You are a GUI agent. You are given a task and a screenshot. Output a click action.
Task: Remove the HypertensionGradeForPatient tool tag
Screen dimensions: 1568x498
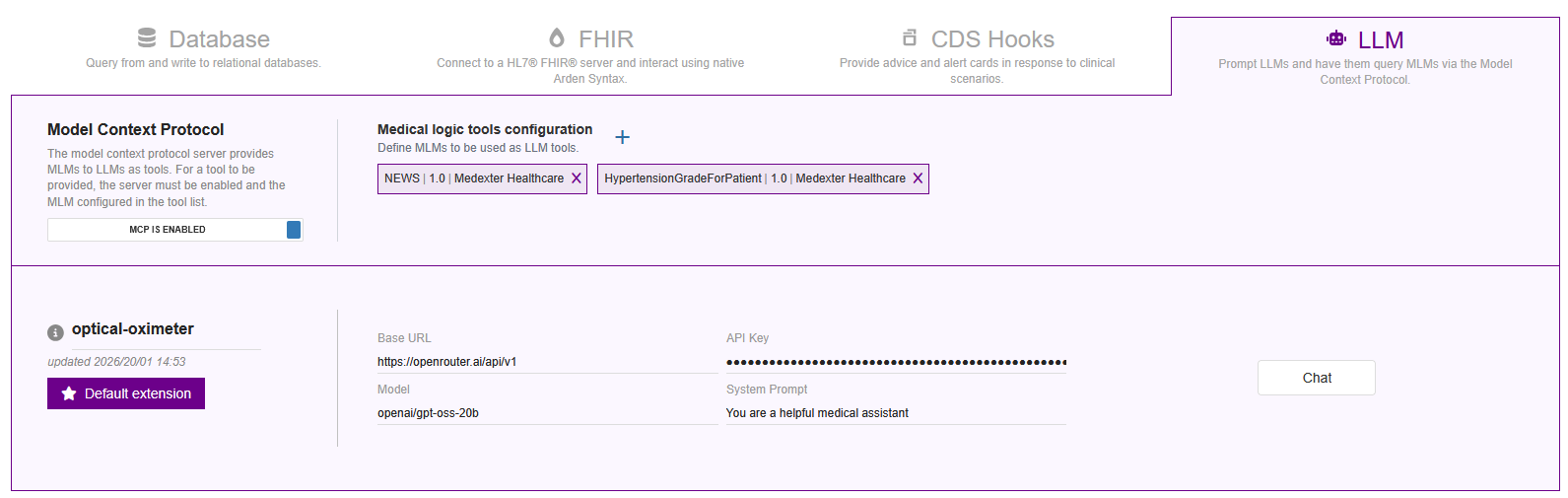pyautogui.click(x=918, y=178)
